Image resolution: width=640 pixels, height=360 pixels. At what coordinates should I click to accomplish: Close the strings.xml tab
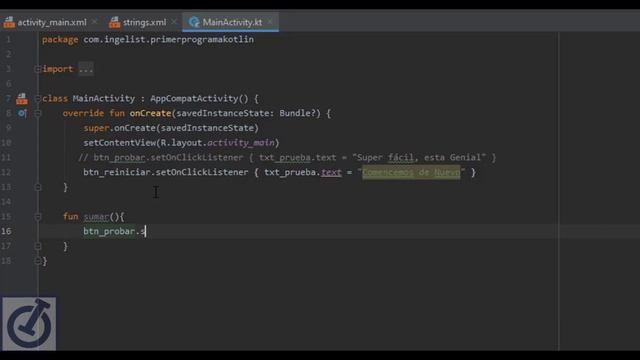point(174,21)
